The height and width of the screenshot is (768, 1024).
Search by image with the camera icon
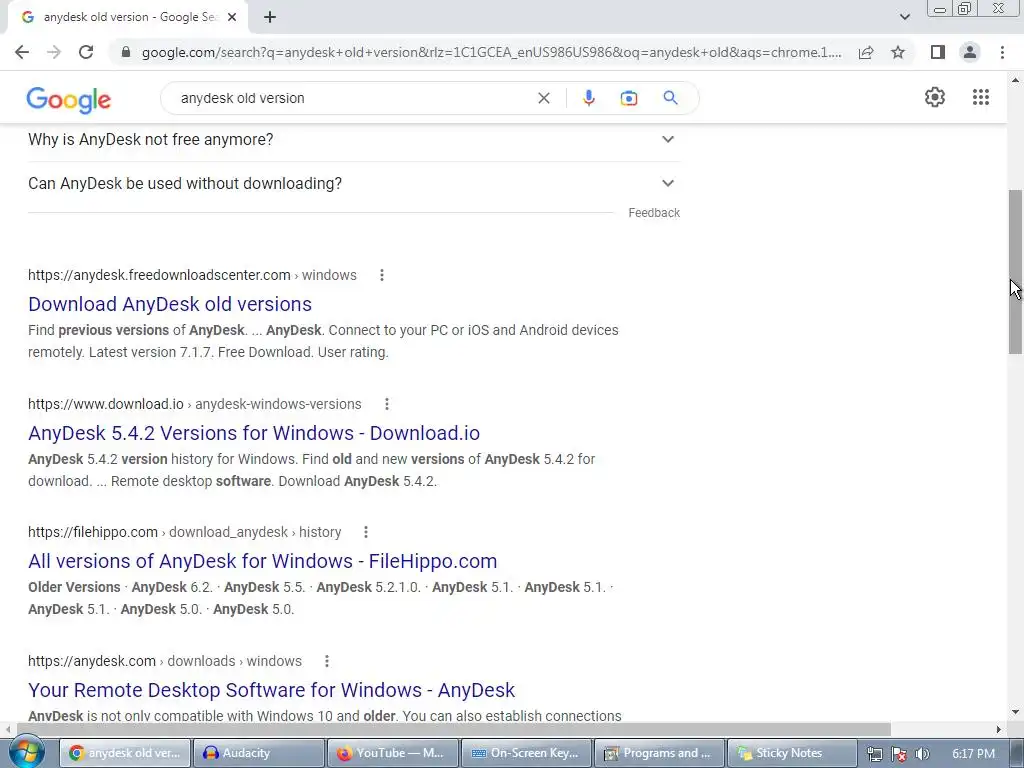point(629,98)
